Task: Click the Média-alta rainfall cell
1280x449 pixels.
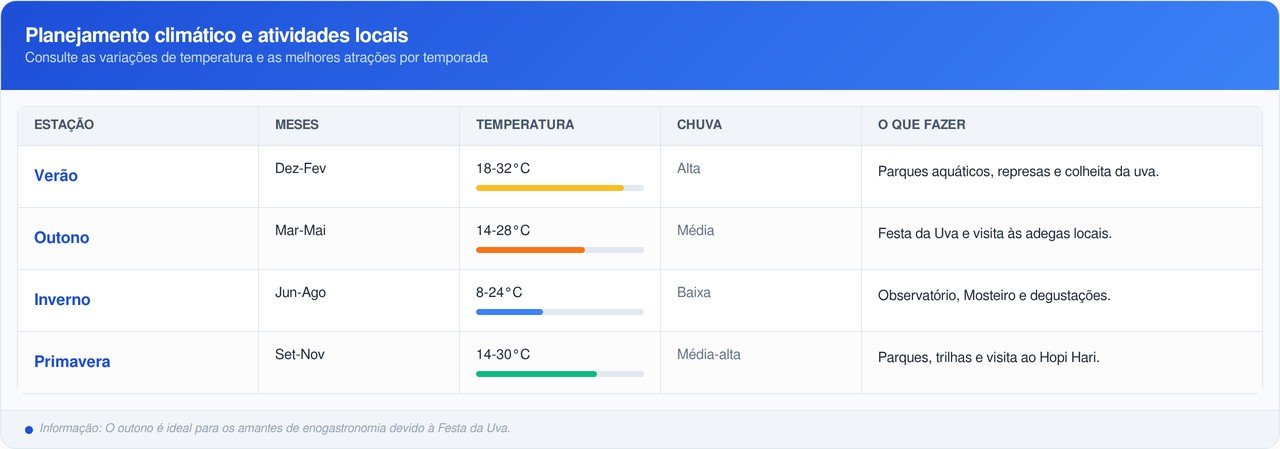Action: click(x=708, y=354)
